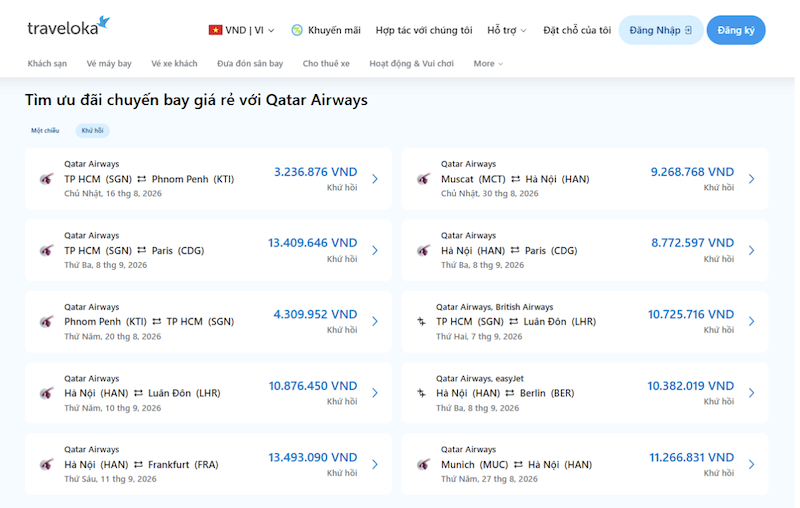Viewport: 800px width, 508px height.
Task: Click Qatar Airways logo on Hà Nội–Frankfurt card
Action: (x=46, y=465)
